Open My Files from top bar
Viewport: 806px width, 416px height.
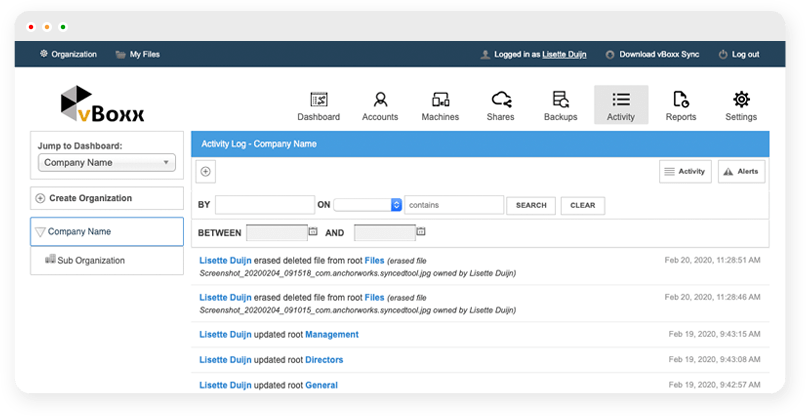[x=137, y=54]
